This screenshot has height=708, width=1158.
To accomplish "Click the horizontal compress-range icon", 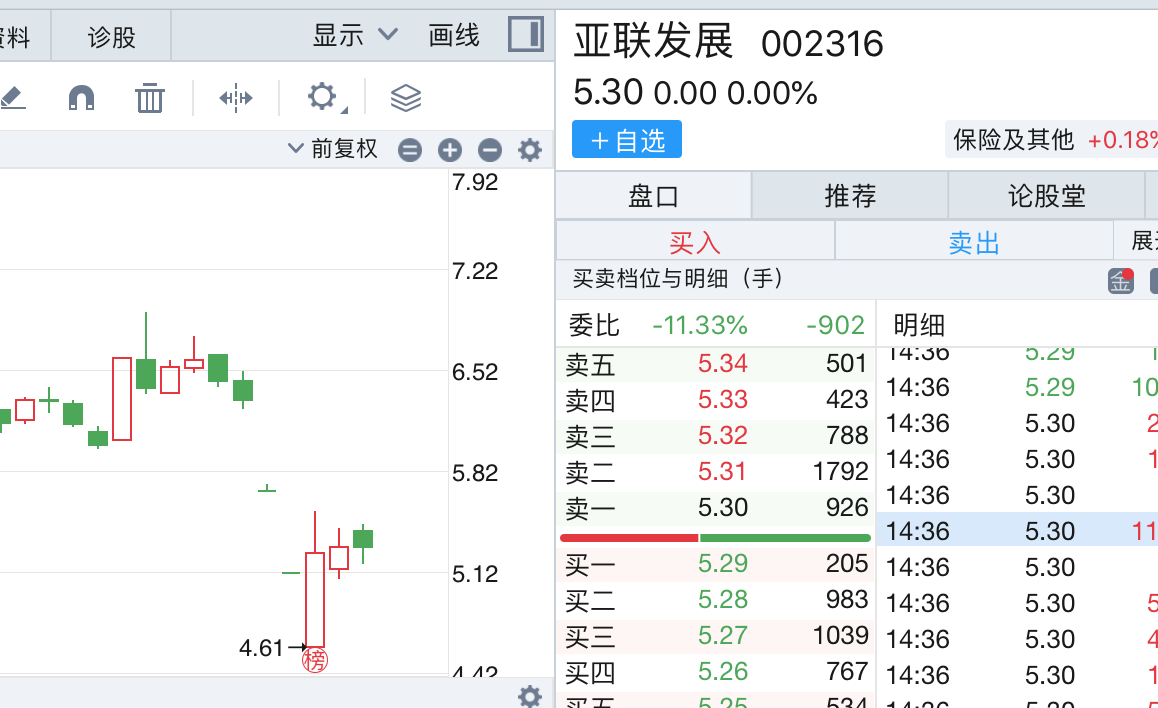I will pos(236,97).
